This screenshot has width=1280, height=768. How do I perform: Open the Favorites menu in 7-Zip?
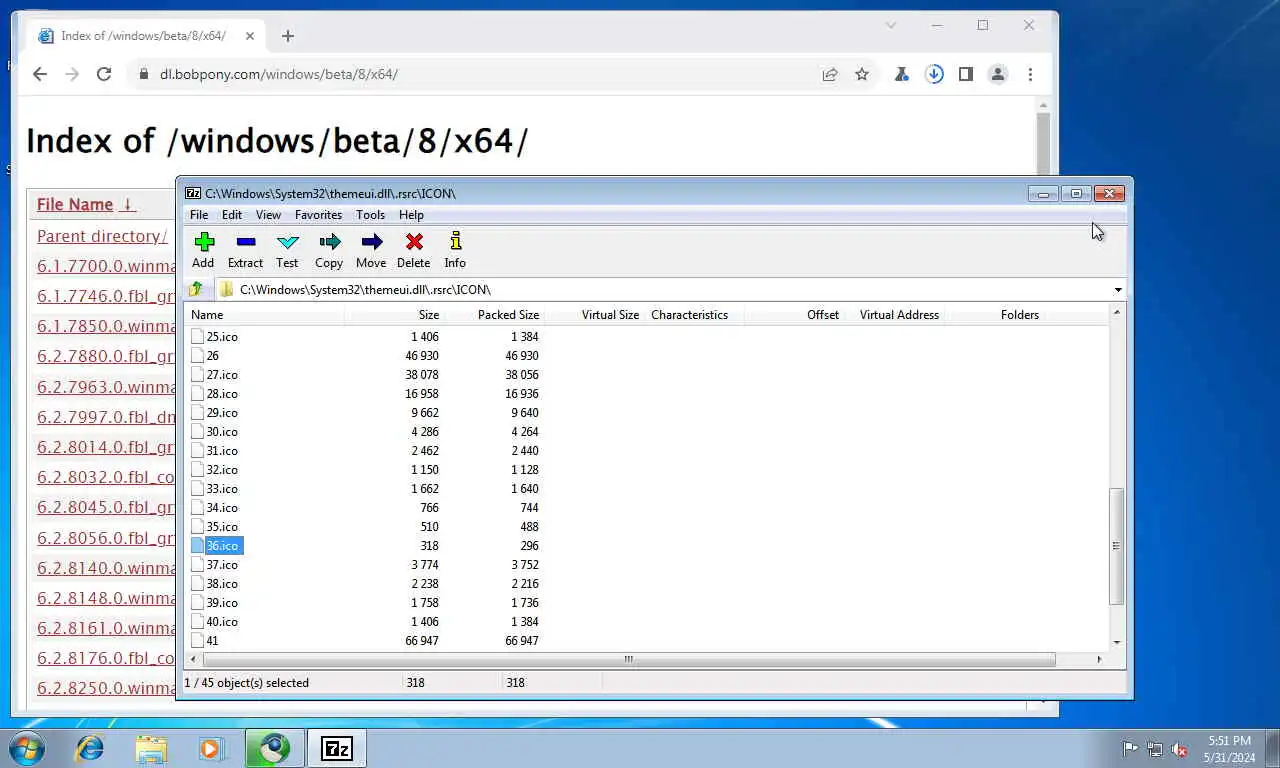pyautogui.click(x=318, y=215)
